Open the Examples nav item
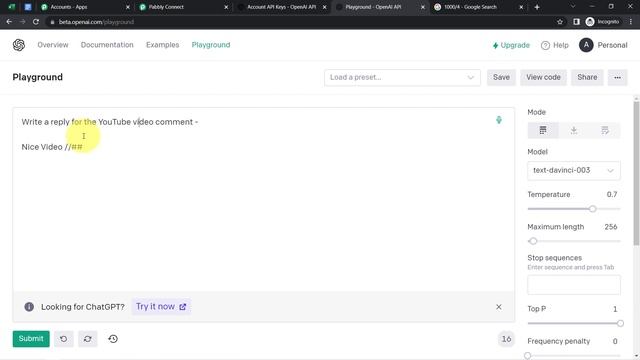 (162, 45)
